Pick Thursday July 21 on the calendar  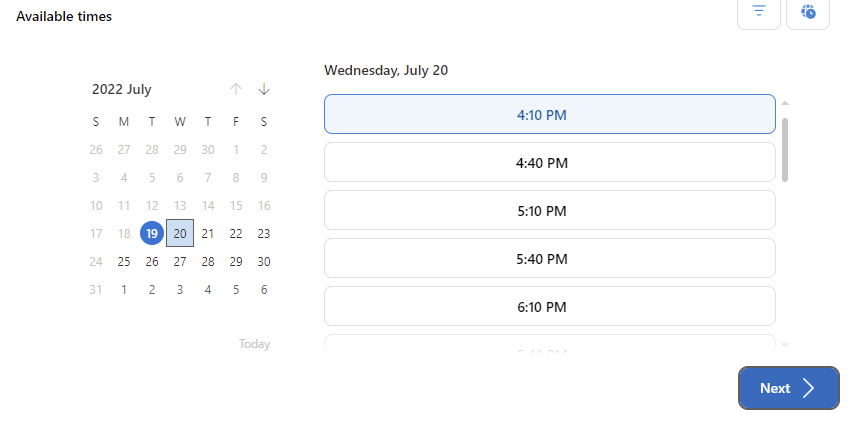click(x=208, y=233)
